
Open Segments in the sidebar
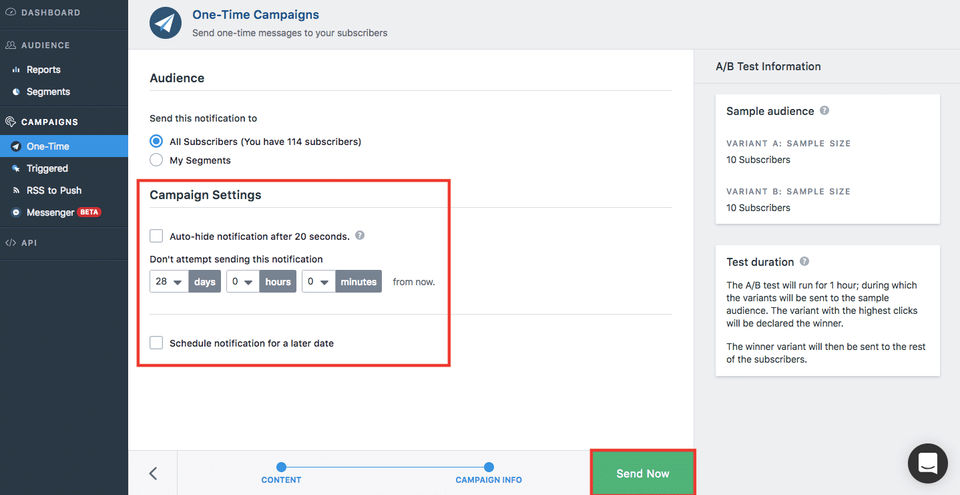[x=48, y=92]
